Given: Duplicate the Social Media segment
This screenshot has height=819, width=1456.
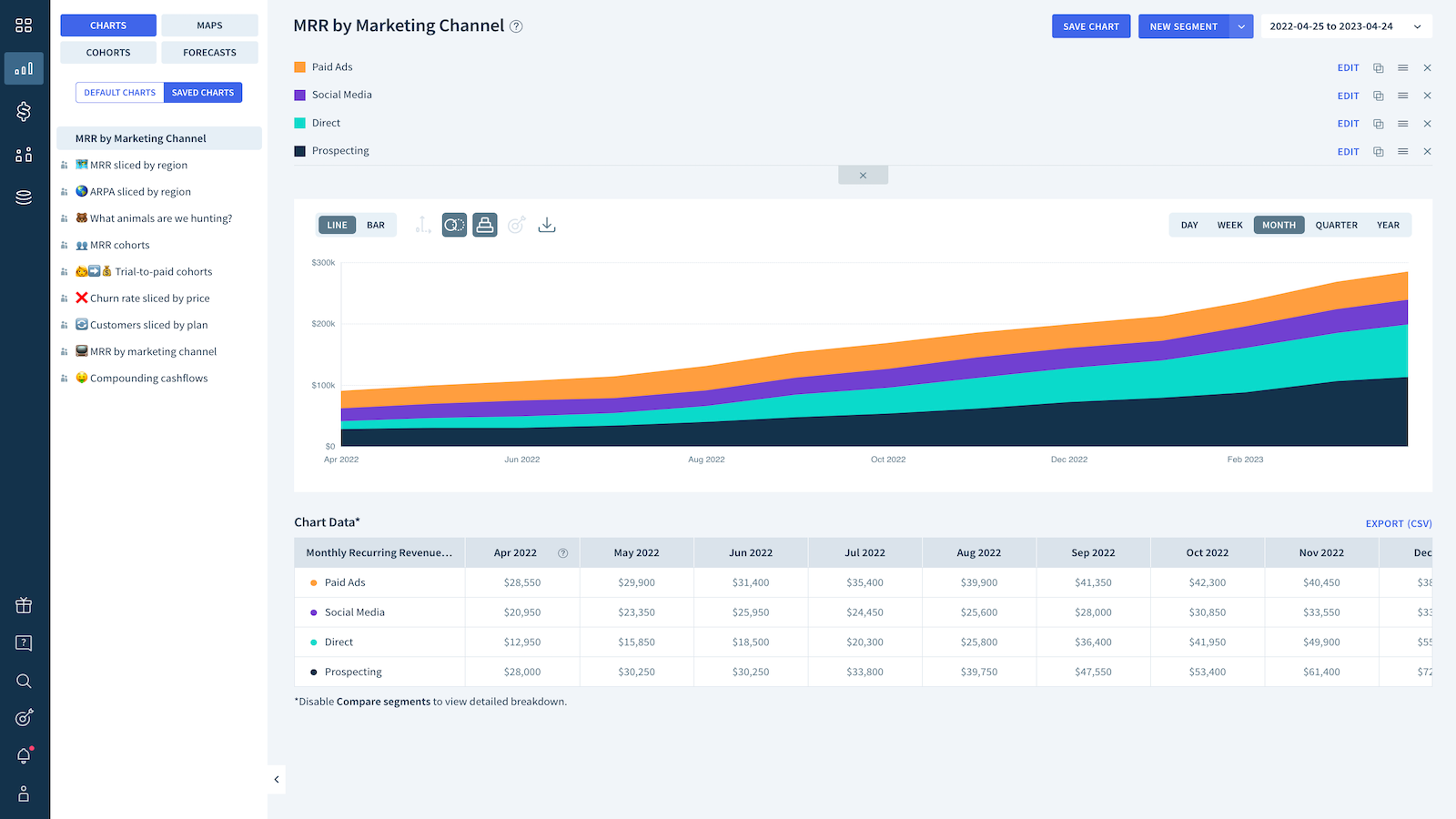Looking at the screenshot, I should (x=1378, y=96).
